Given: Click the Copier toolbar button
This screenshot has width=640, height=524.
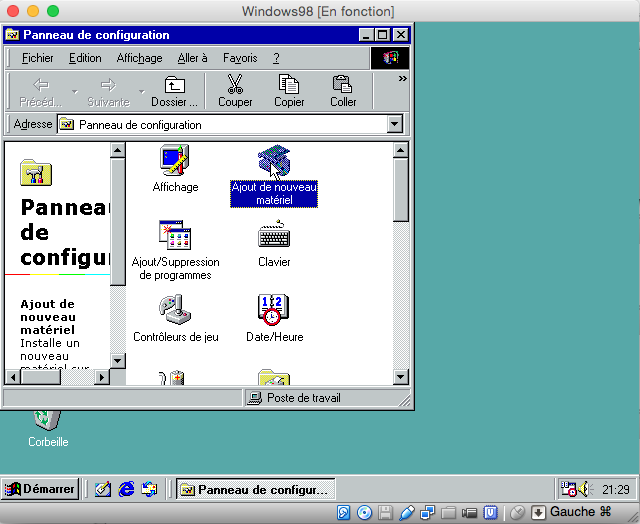Looking at the screenshot, I should [x=289, y=91].
